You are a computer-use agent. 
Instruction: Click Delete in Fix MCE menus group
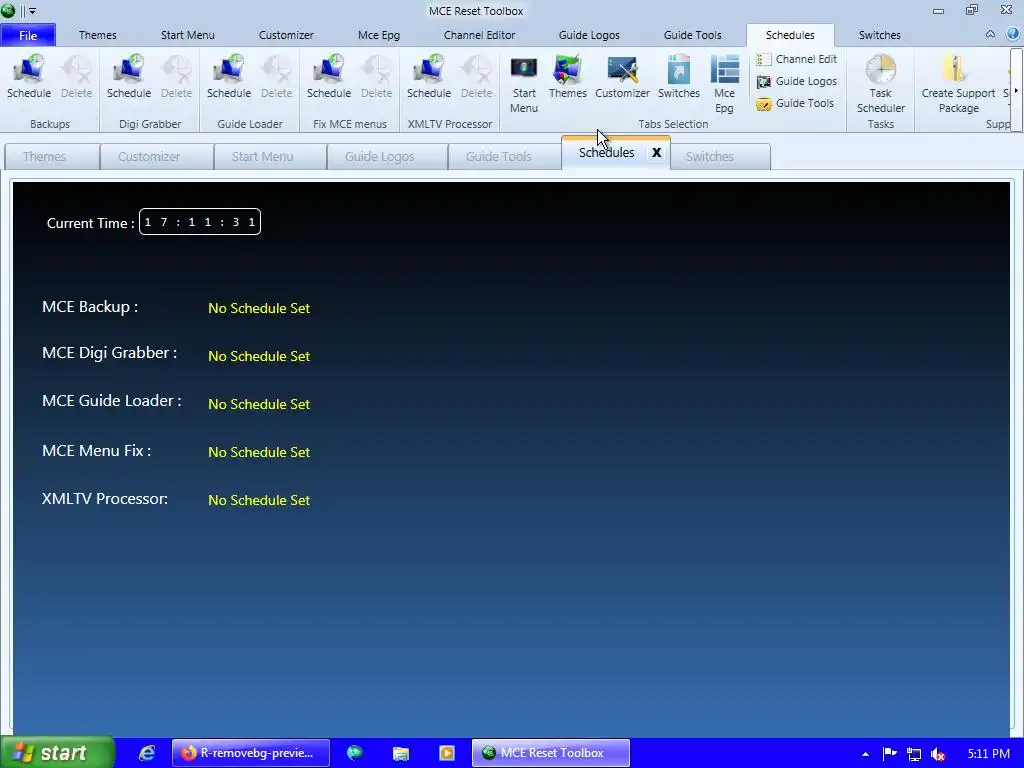pos(376,77)
